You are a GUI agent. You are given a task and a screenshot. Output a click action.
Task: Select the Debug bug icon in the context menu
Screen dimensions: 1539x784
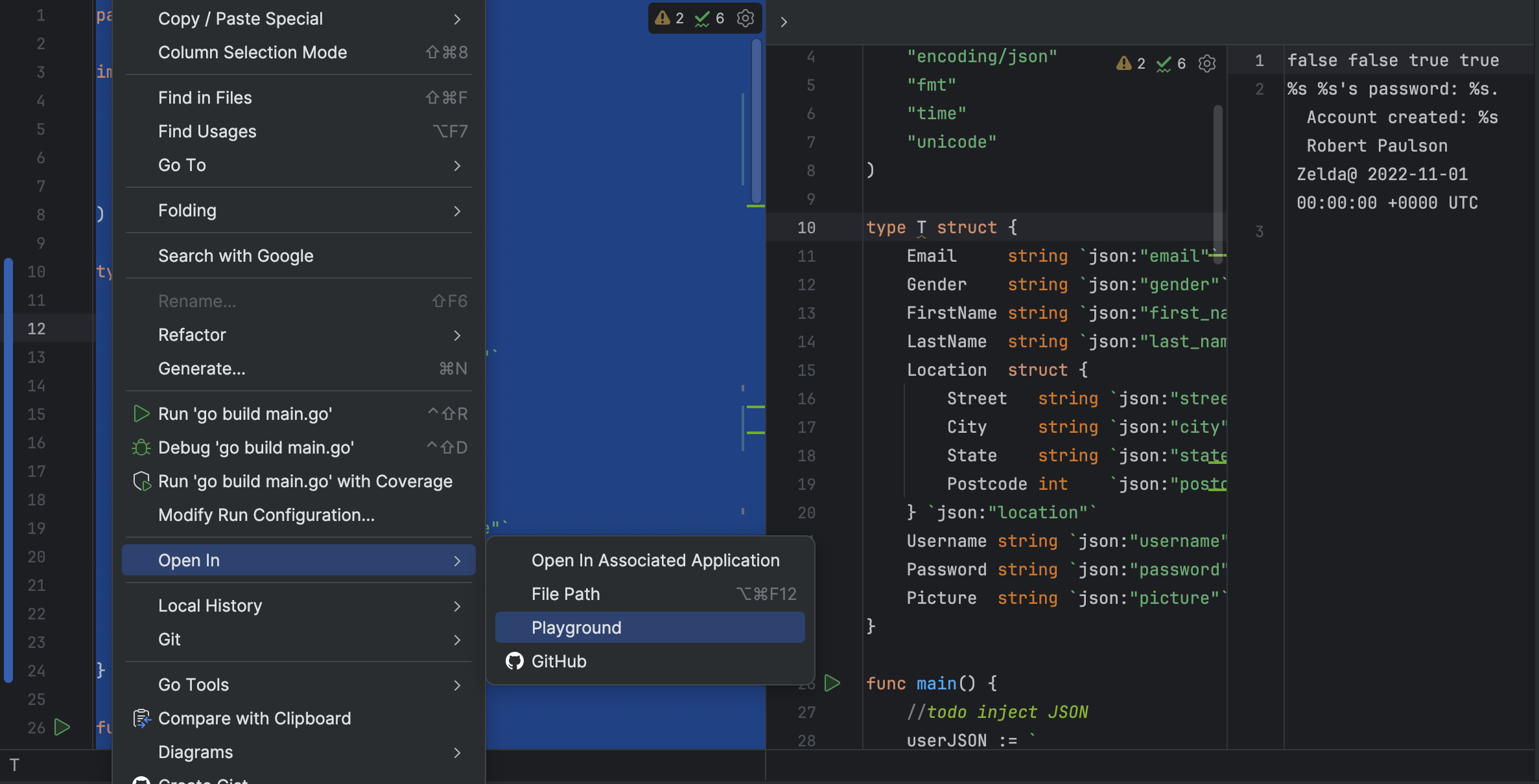coord(141,447)
